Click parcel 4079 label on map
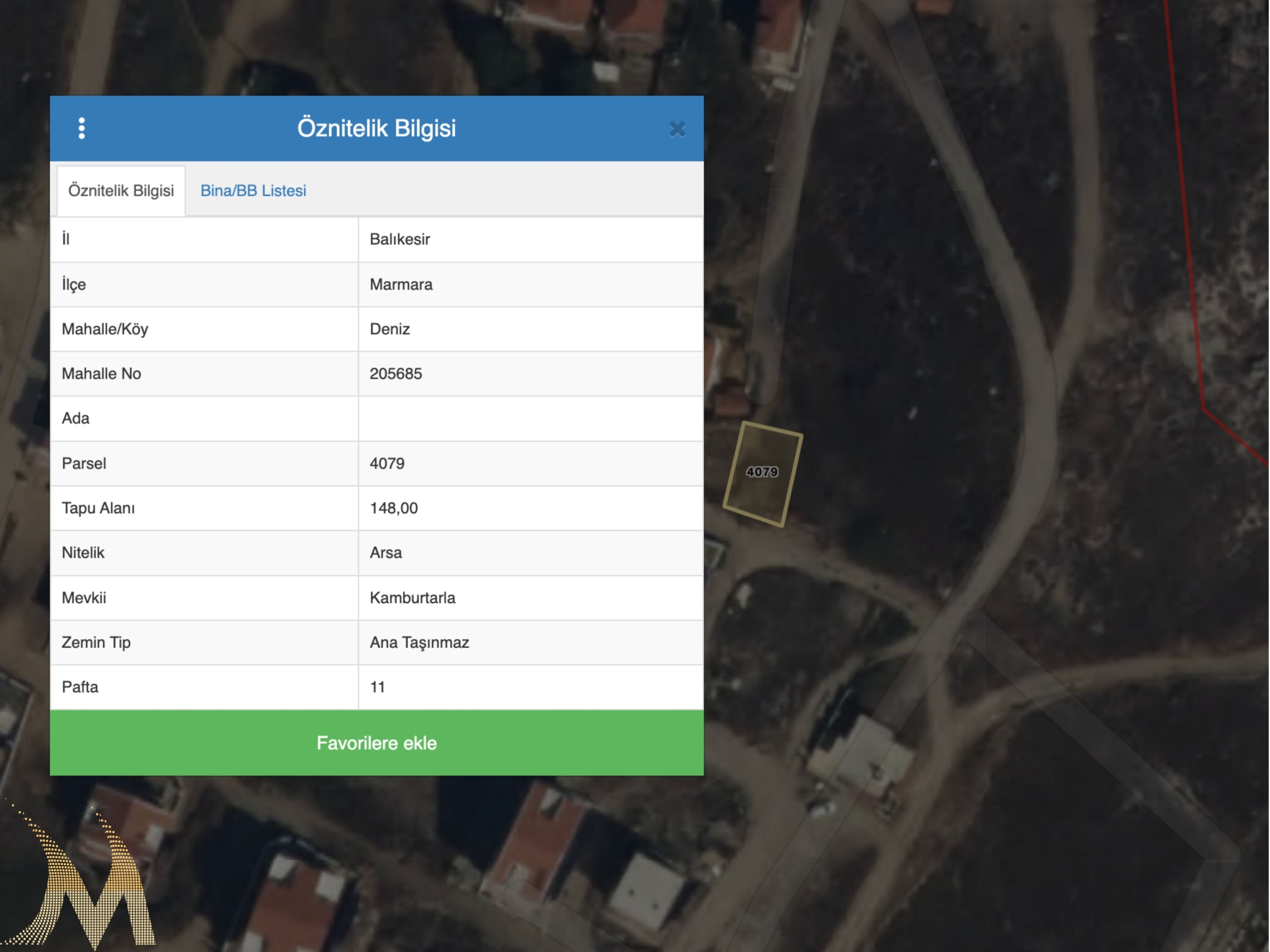 pyautogui.click(x=762, y=472)
